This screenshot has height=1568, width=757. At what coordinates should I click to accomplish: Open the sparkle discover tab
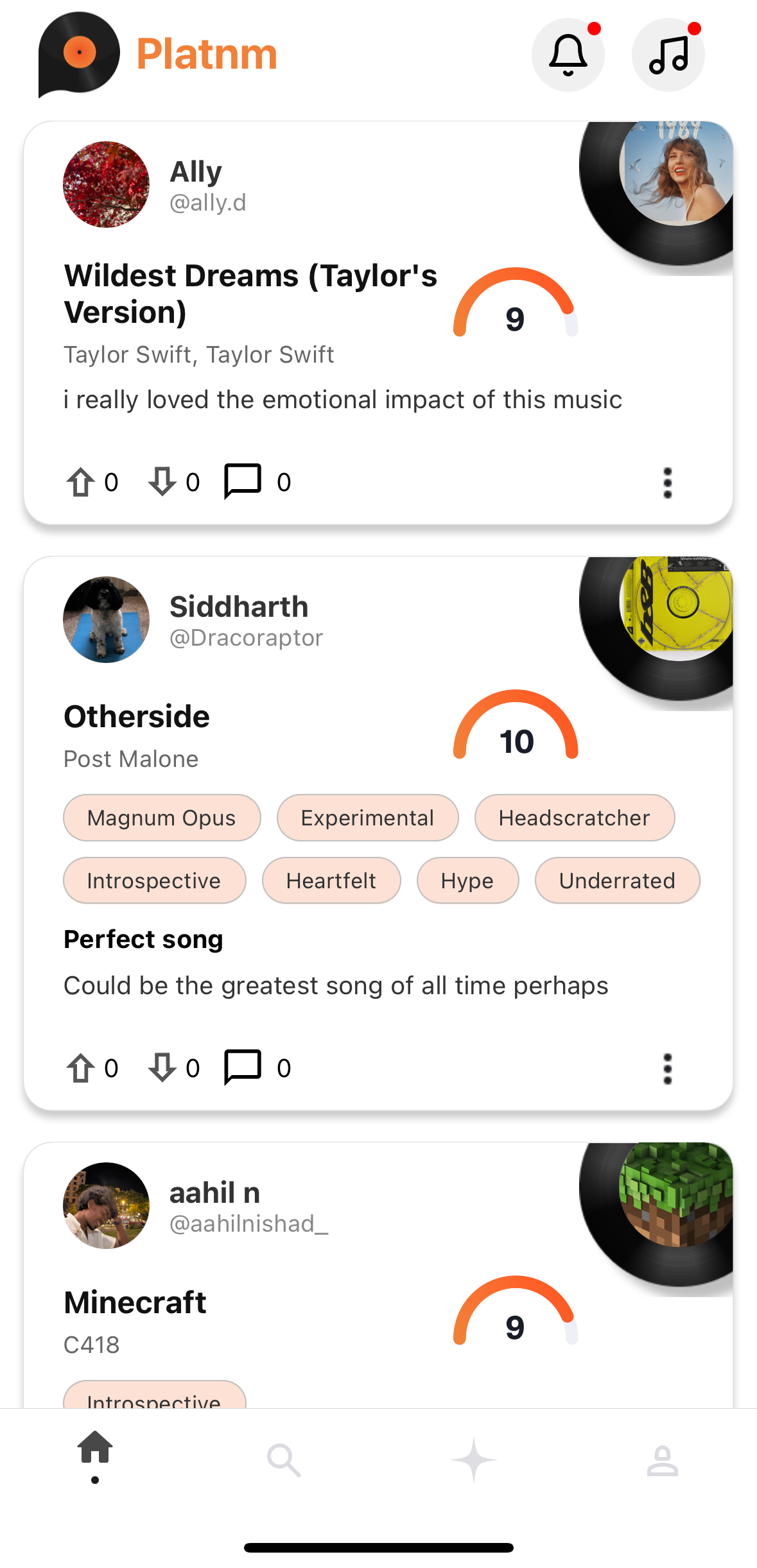(x=473, y=1460)
